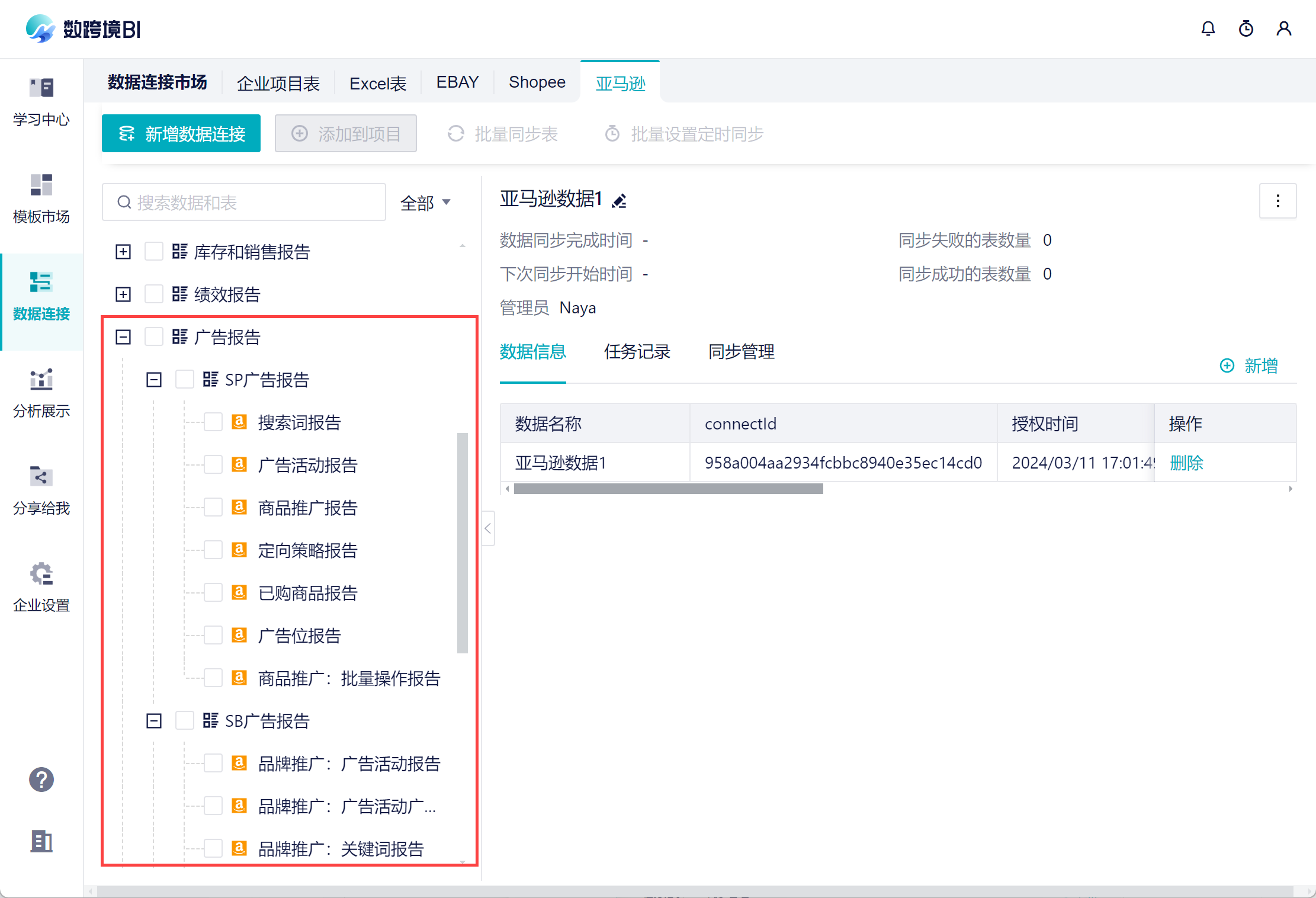Image resolution: width=1316 pixels, height=898 pixels.
Task: Collapse the SP广告报告 node
Action: [154, 380]
